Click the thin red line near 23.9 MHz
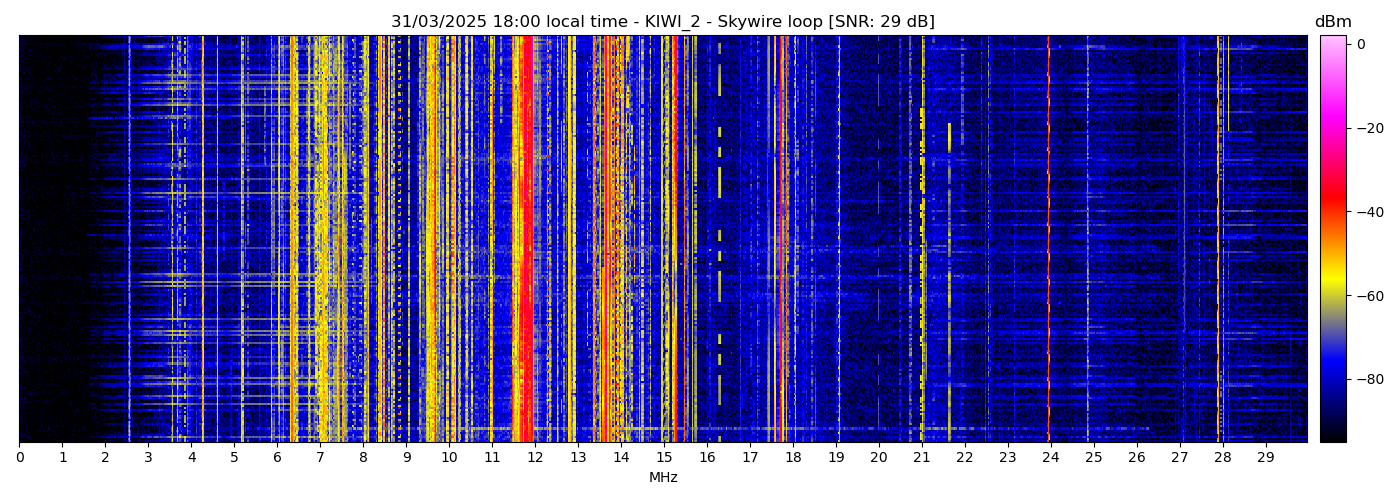 tap(1048, 240)
